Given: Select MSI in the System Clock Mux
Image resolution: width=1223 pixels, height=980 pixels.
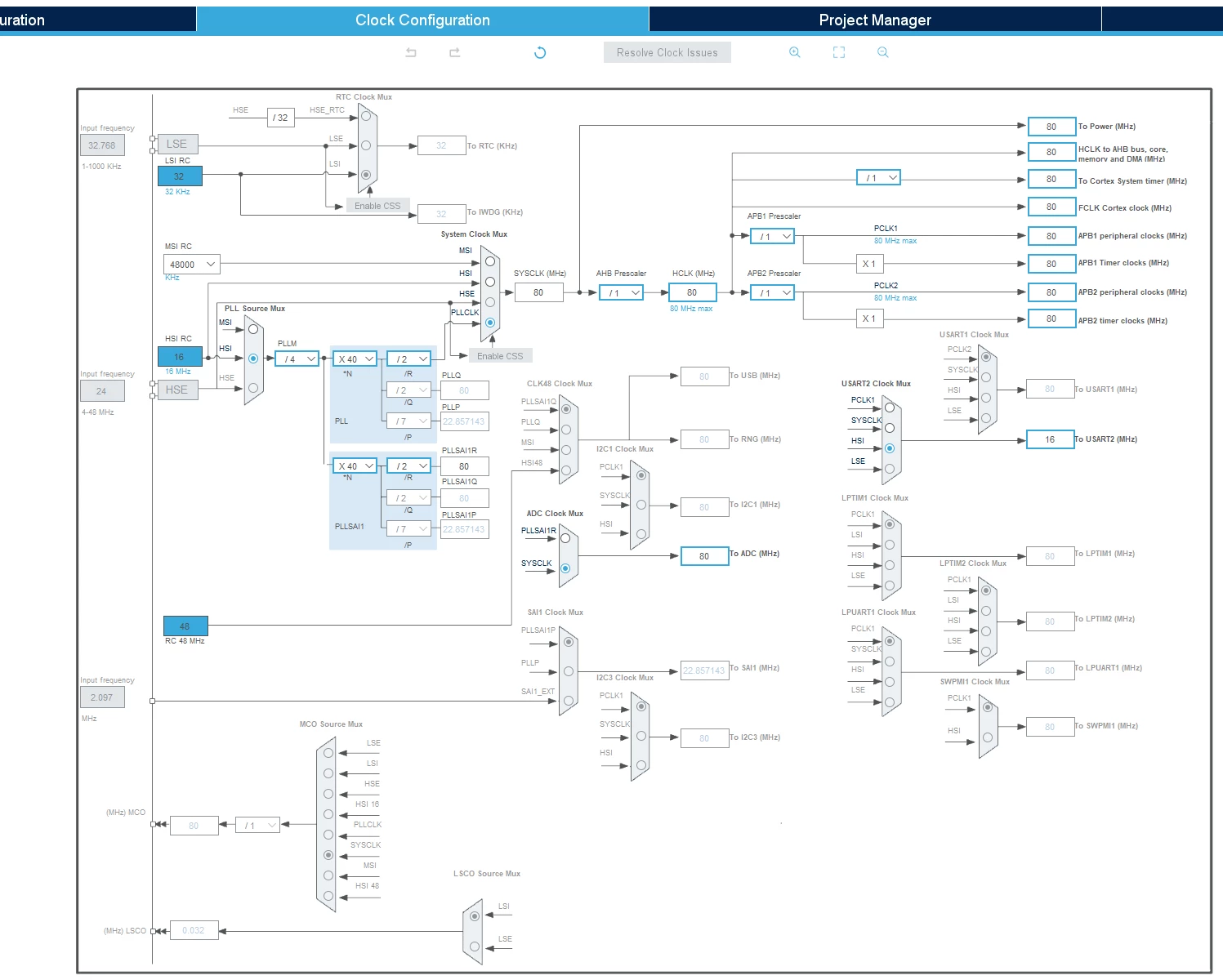Looking at the screenshot, I should coord(490,261).
